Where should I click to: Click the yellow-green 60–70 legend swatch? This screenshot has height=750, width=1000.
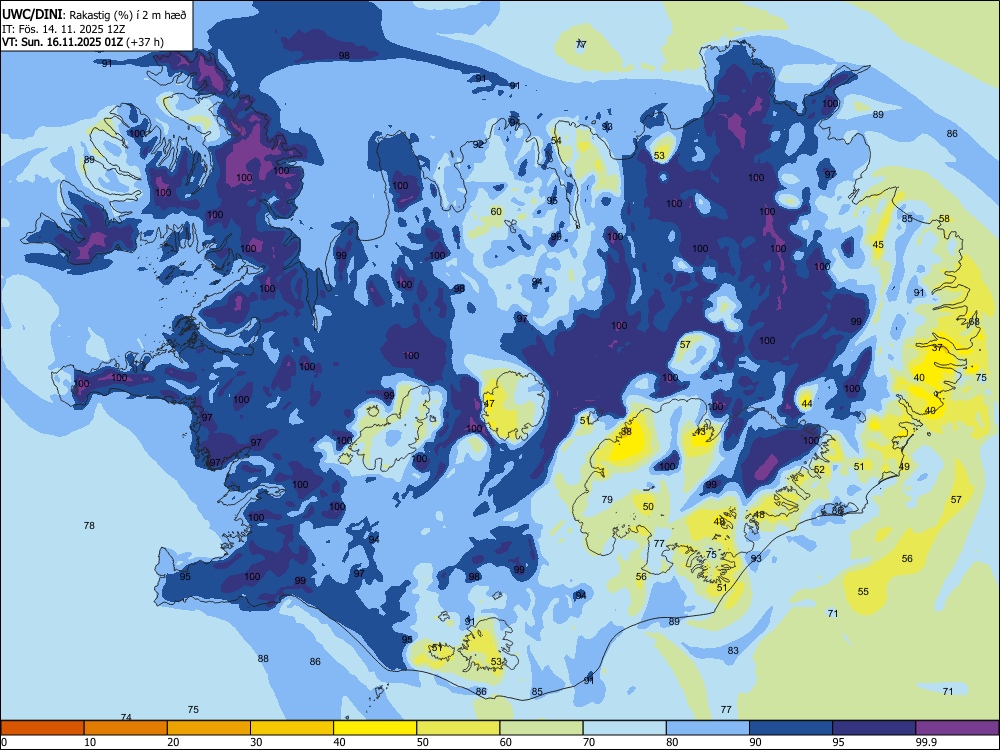pyautogui.click(x=541, y=728)
